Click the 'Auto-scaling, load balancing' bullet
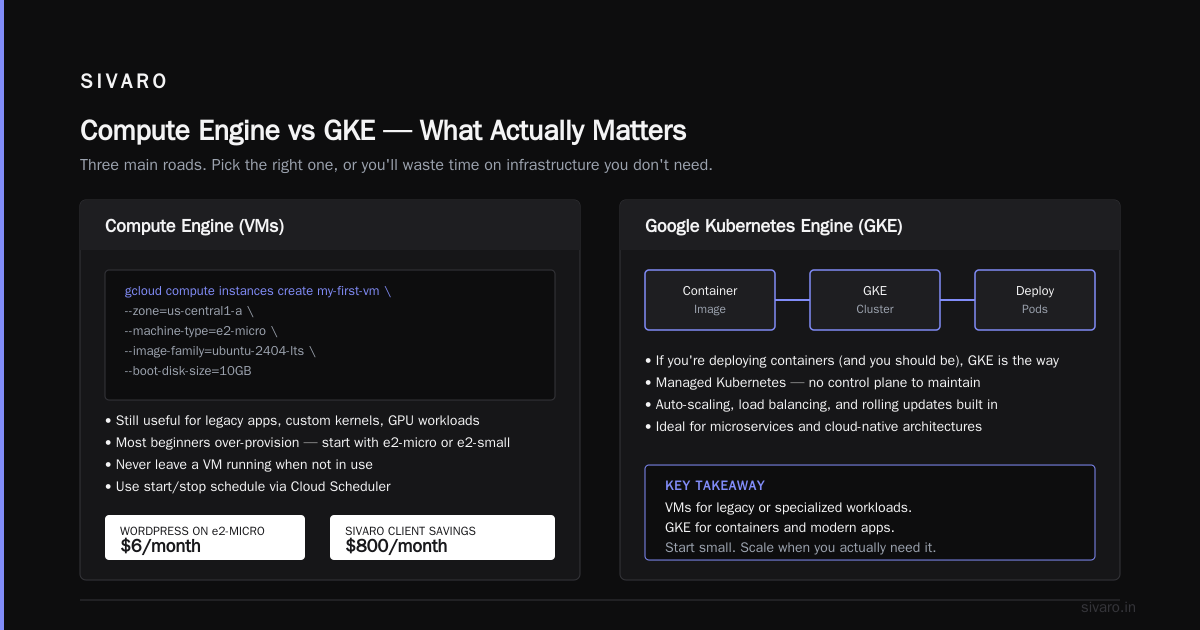 821,405
